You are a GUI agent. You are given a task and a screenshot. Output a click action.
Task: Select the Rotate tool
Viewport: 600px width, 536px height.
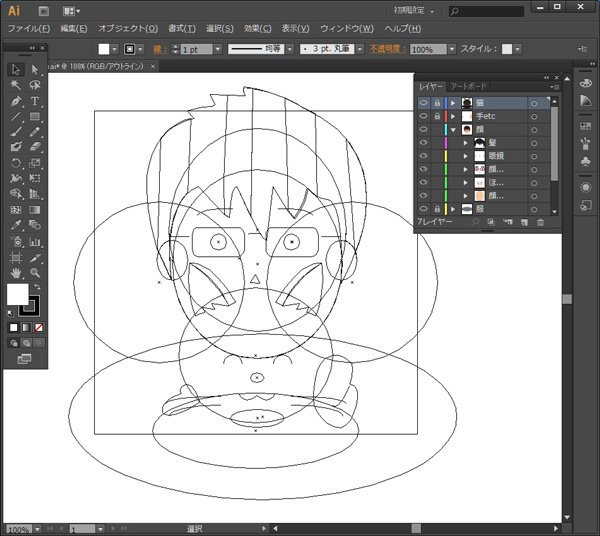pos(16,163)
